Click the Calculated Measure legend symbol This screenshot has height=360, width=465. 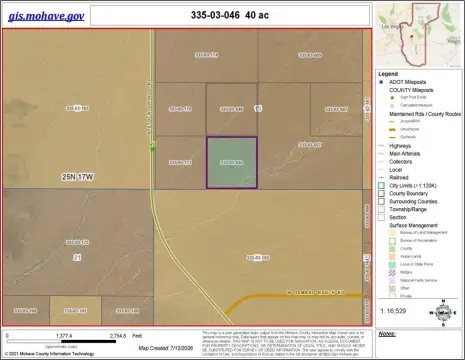point(392,105)
